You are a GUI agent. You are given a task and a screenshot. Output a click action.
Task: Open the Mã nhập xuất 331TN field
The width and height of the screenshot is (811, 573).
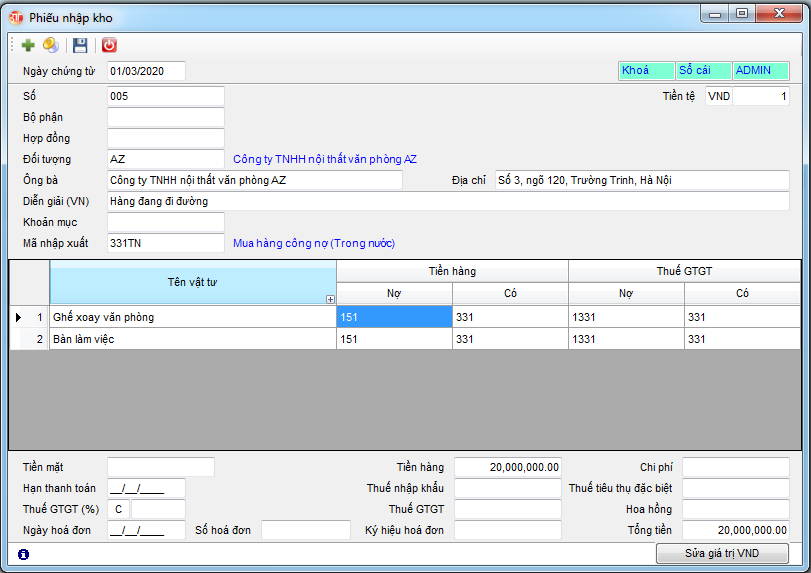click(x=165, y=243)
